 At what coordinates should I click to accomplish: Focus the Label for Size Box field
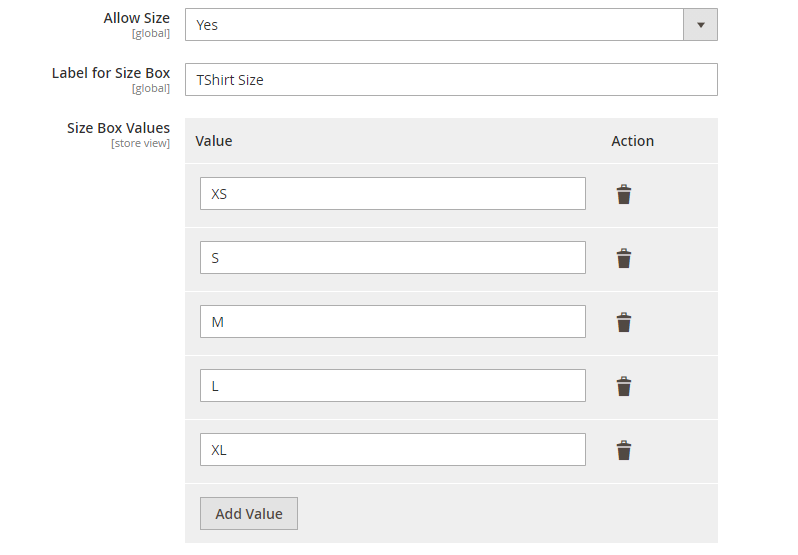(x=451, y=80)
